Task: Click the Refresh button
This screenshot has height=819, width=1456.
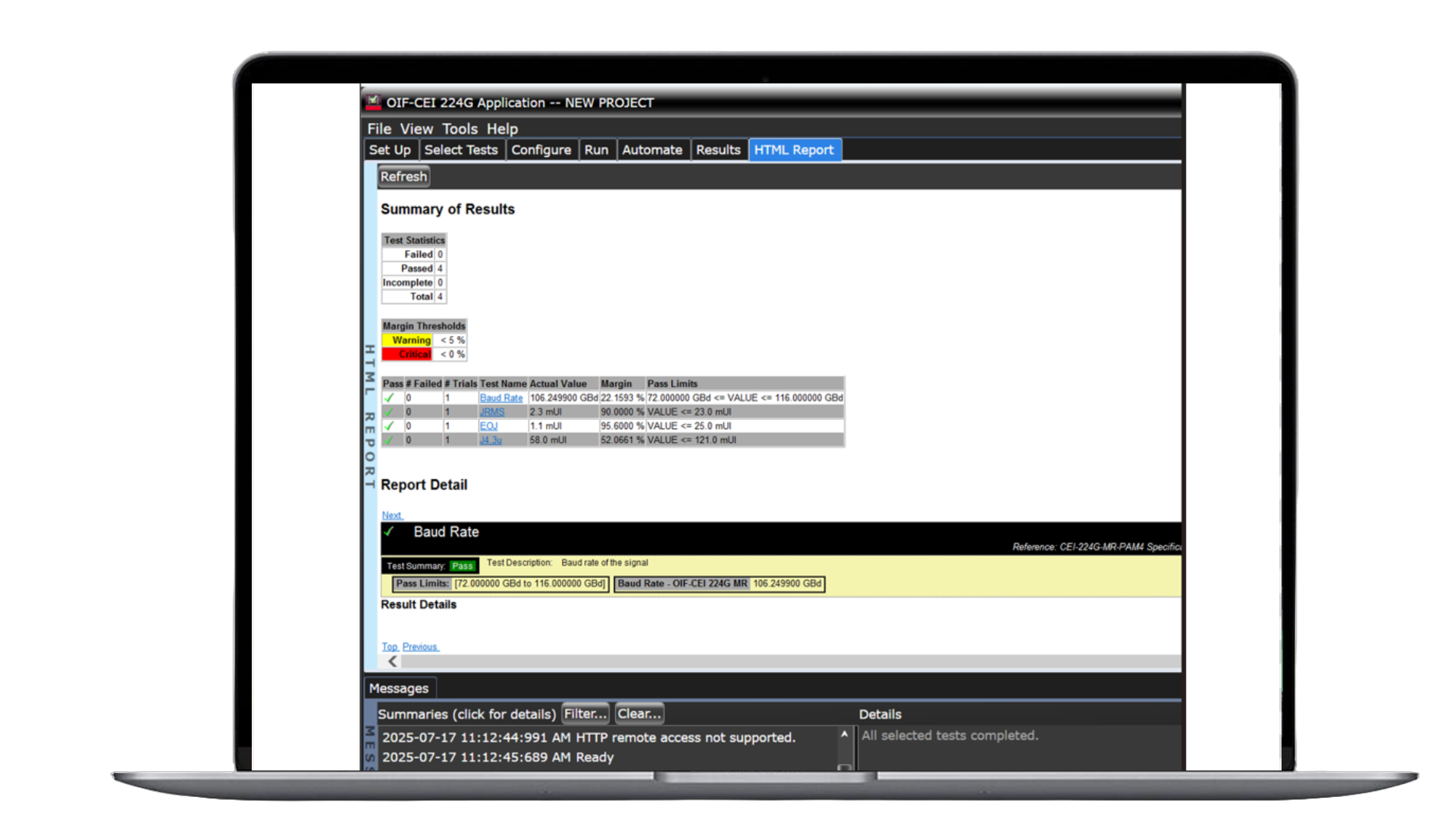Action: pos(403,177)
